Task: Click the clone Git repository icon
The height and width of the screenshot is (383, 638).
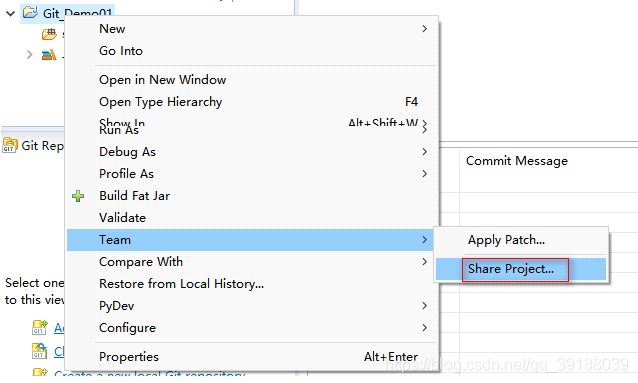Action: coord(39,351)
